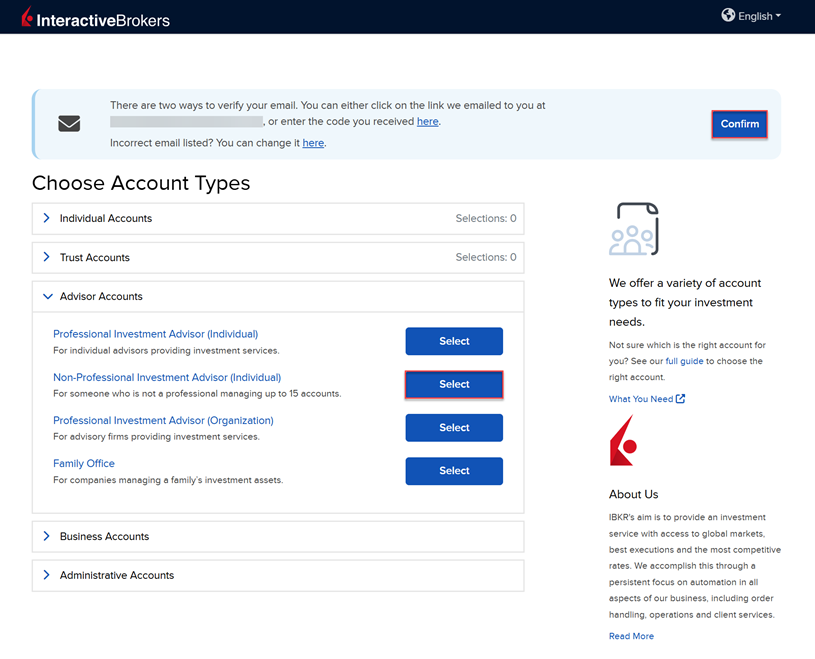Image resolution: width=815 pixels, height=659 pixels.
Task: Select the Family Office account type
Action: click(454, 471)
